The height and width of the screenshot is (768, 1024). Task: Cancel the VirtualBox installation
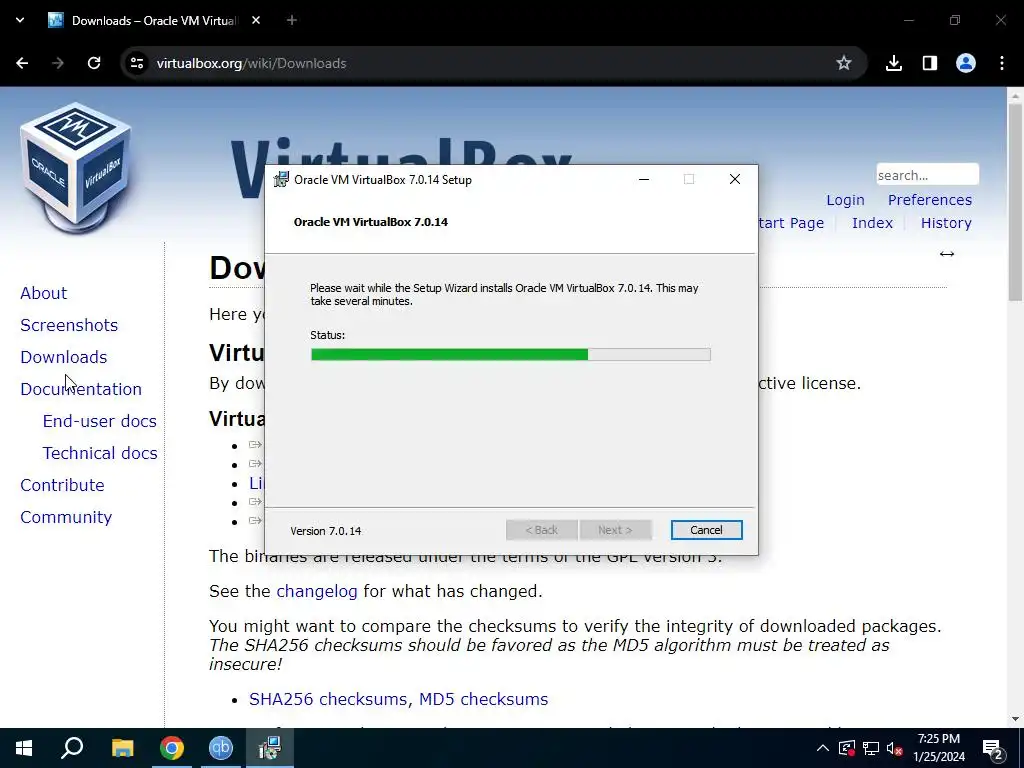pyautogui.click(x=706, y=530)
